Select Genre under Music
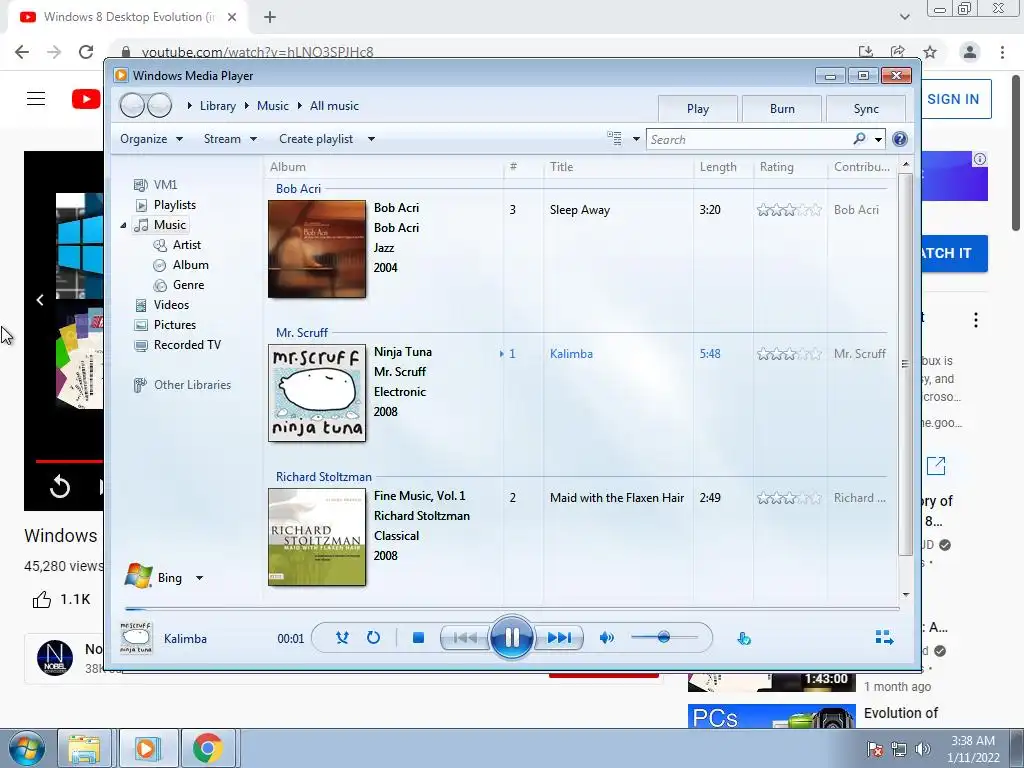Image resolution: width=1024 pixels, height=768 pixels. pyautogui.click(x=179, y=285)
